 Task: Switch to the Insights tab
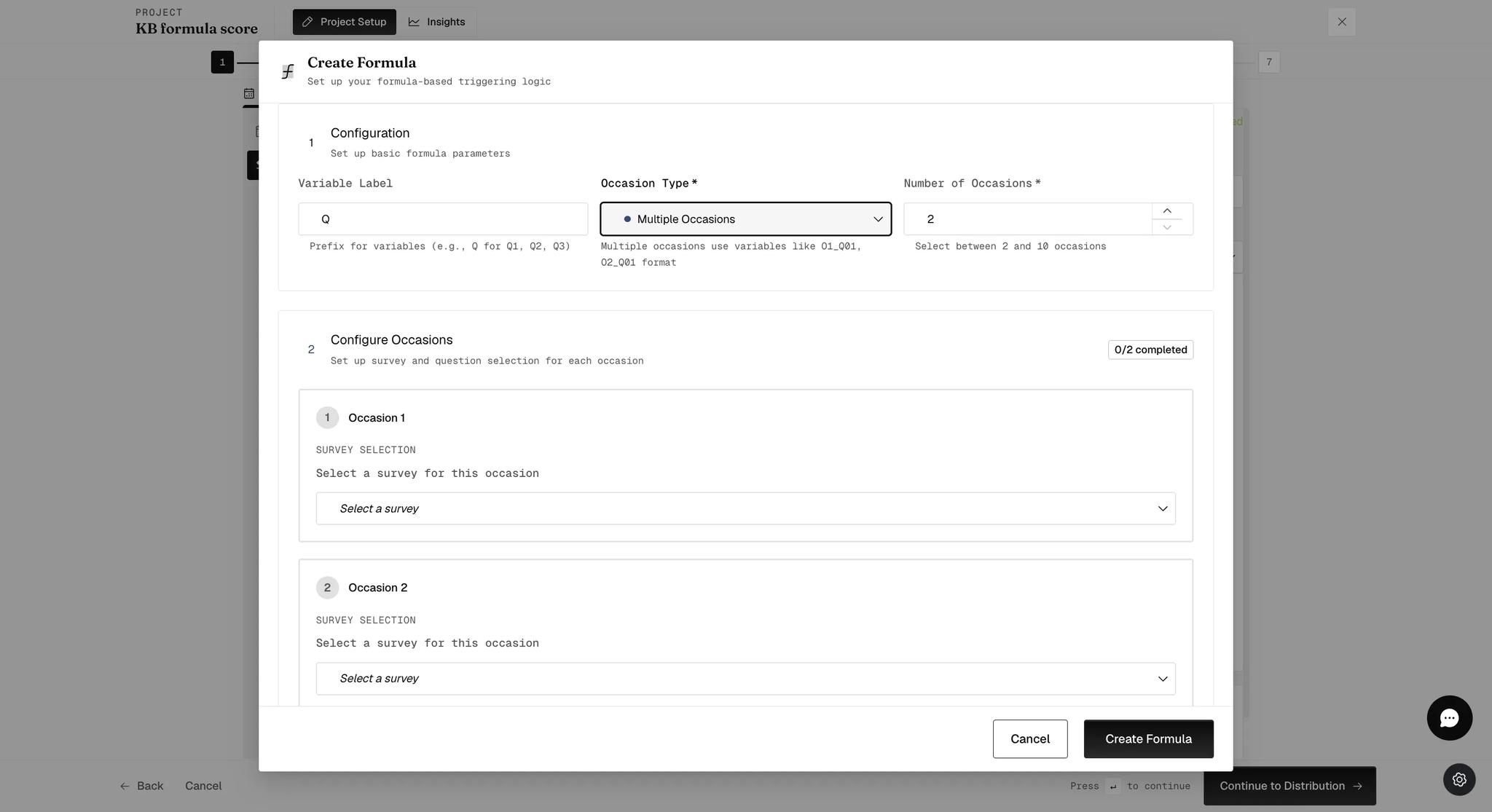pos(436,22)
